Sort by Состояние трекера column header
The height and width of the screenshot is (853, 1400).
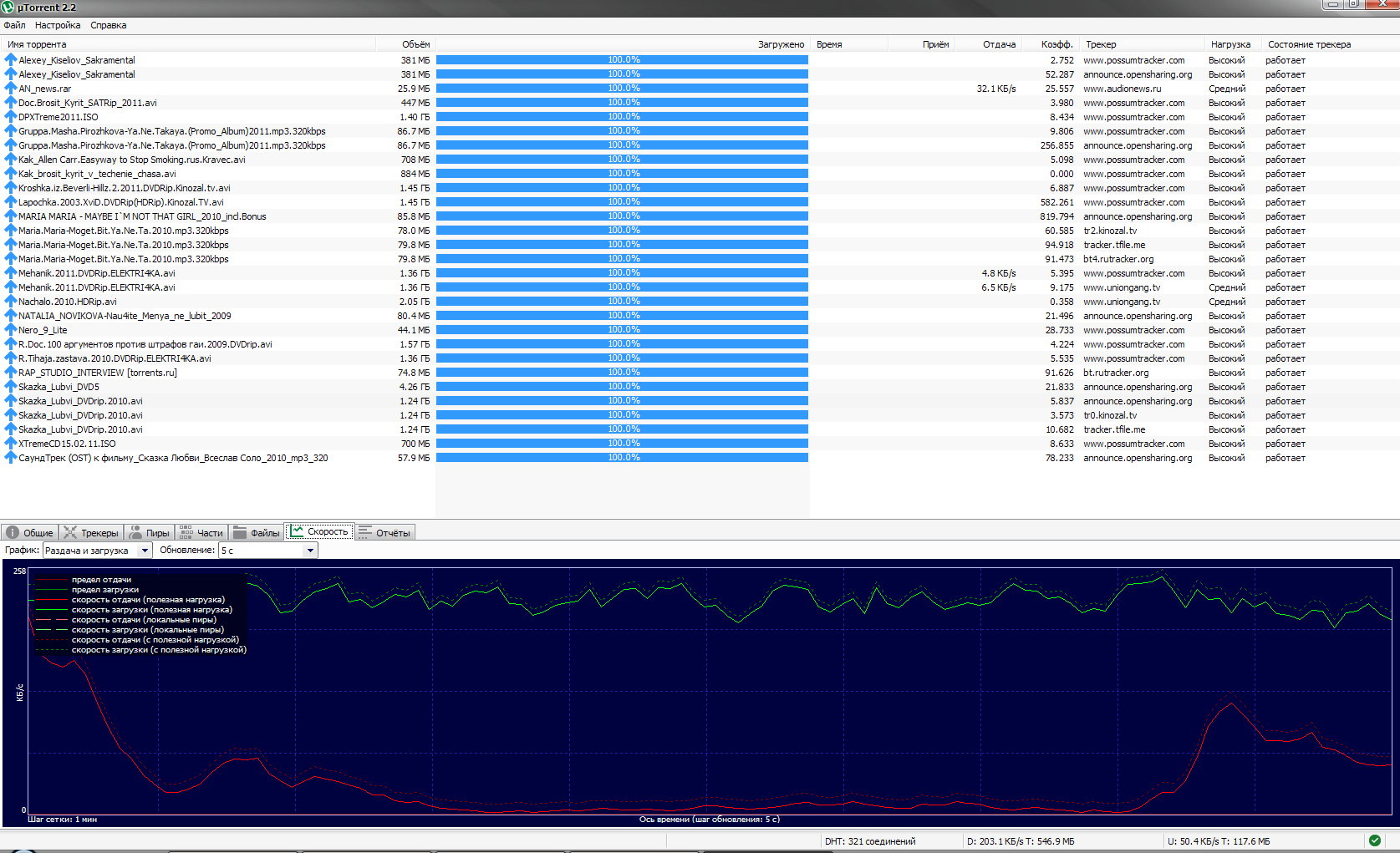(x=1330, y=44)
